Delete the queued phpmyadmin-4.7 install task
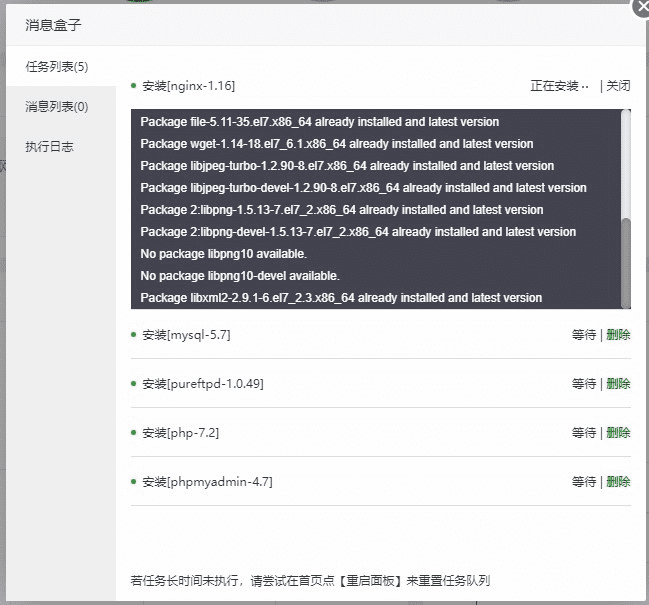 coord(618,482)
